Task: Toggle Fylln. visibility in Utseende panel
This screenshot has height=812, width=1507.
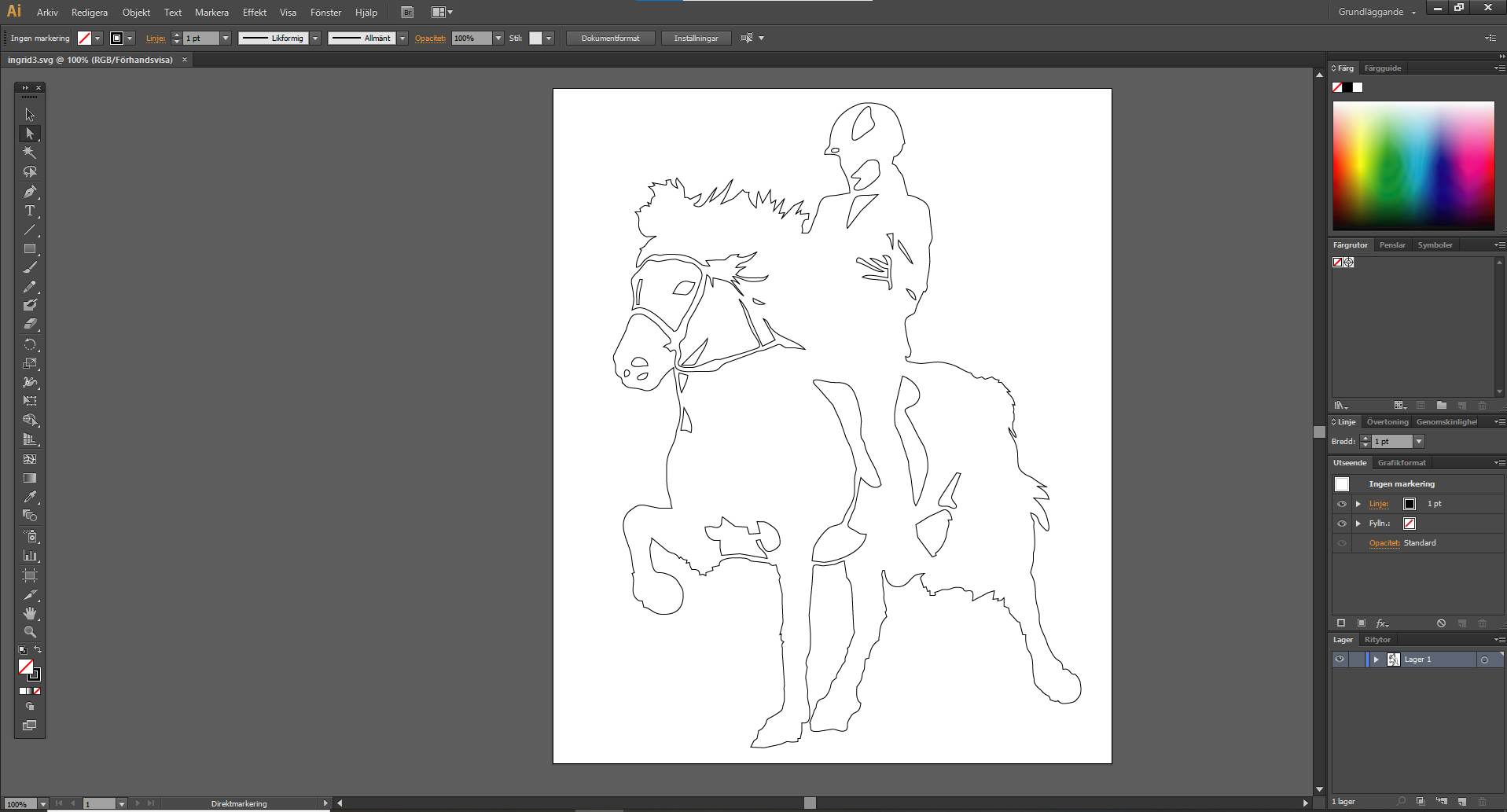Action: point(1342,524)
